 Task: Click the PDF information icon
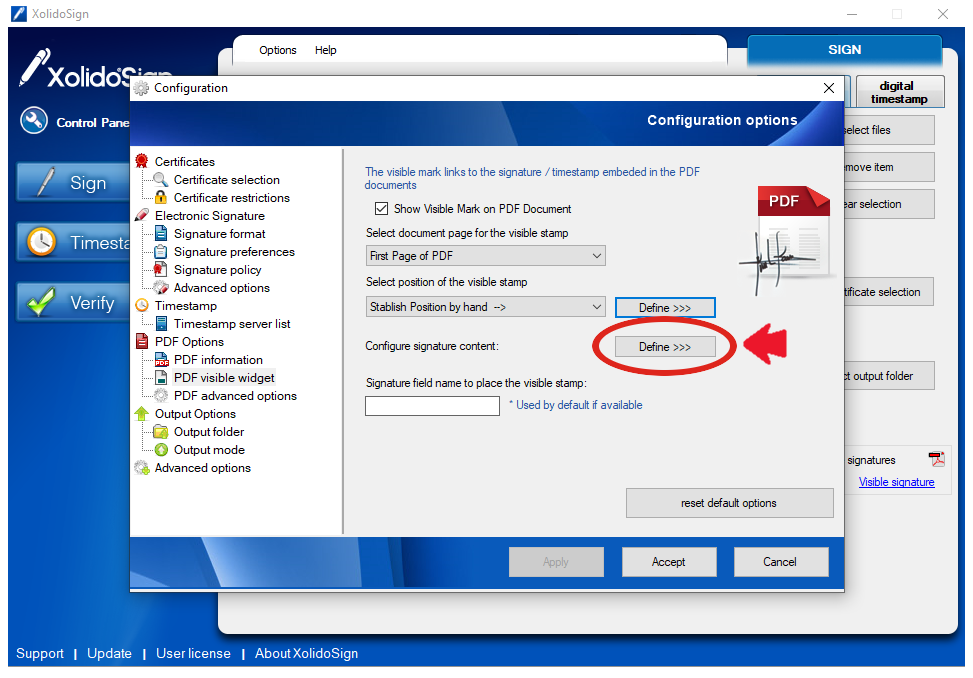161,359
